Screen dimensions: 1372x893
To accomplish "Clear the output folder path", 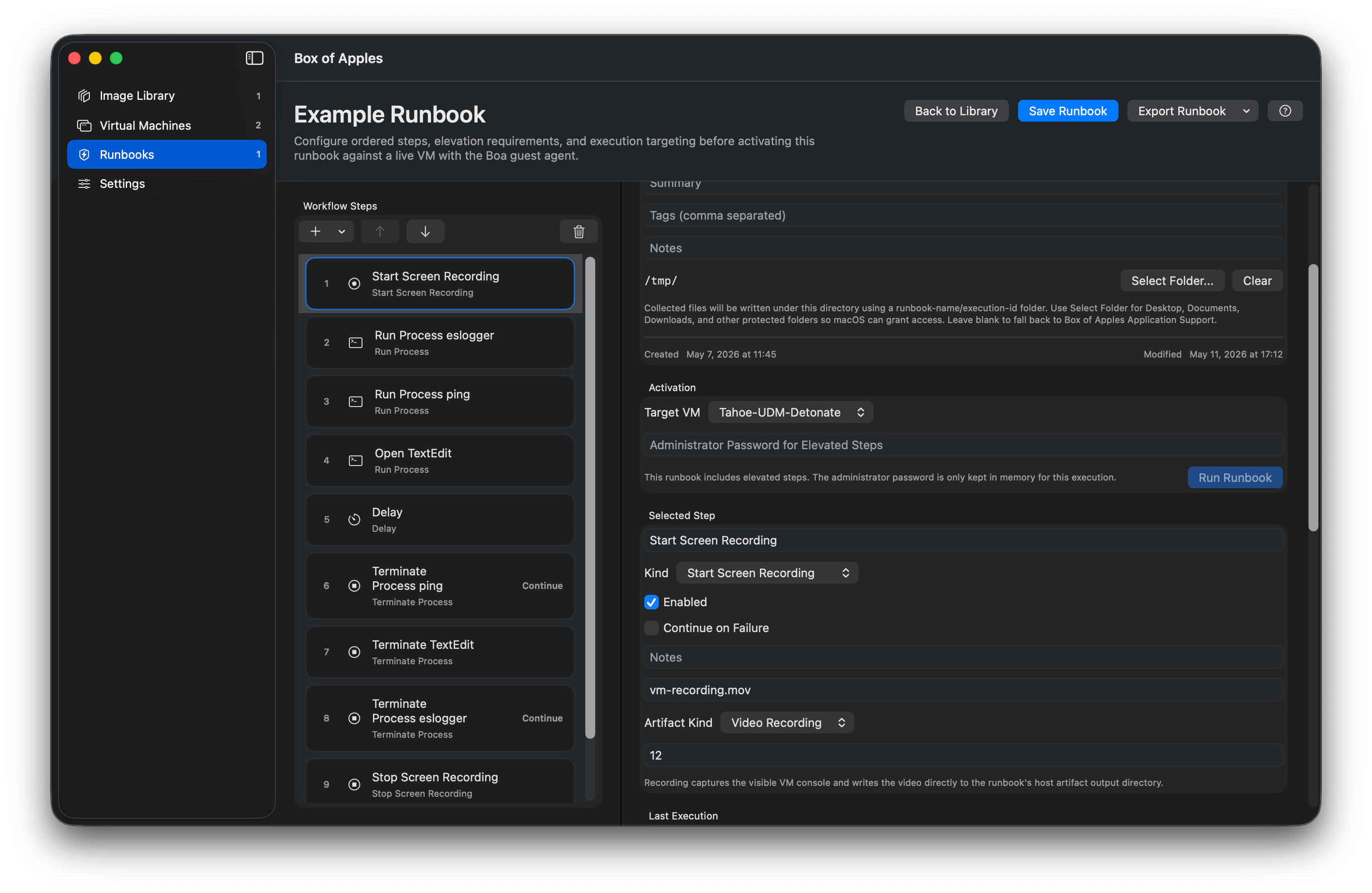I will click(x=1257, y=281).
